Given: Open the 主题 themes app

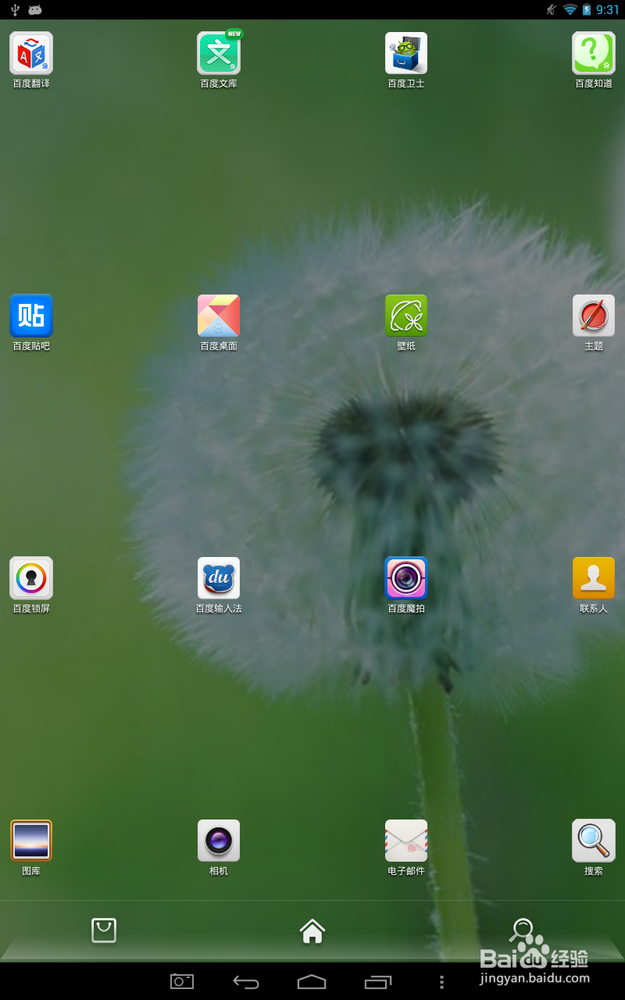Looking at the screenshot, I should (594, 316).
